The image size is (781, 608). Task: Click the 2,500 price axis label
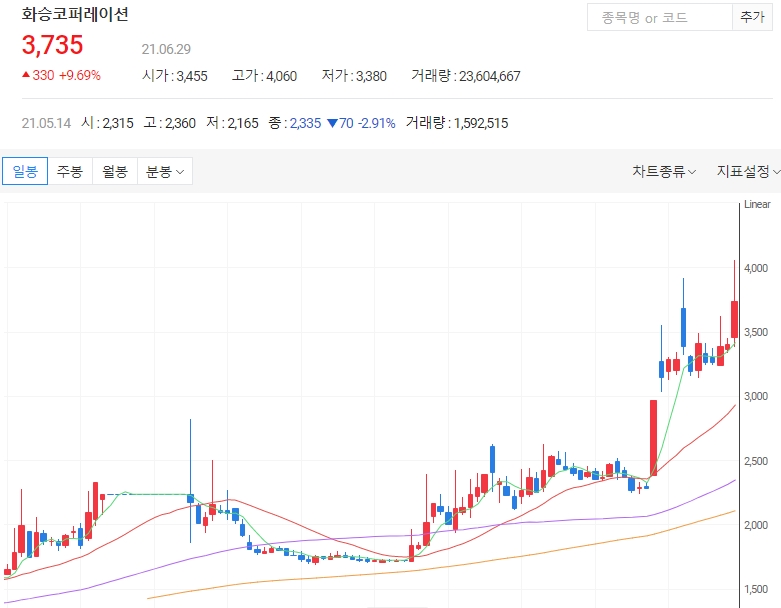[x=756, y=461]
